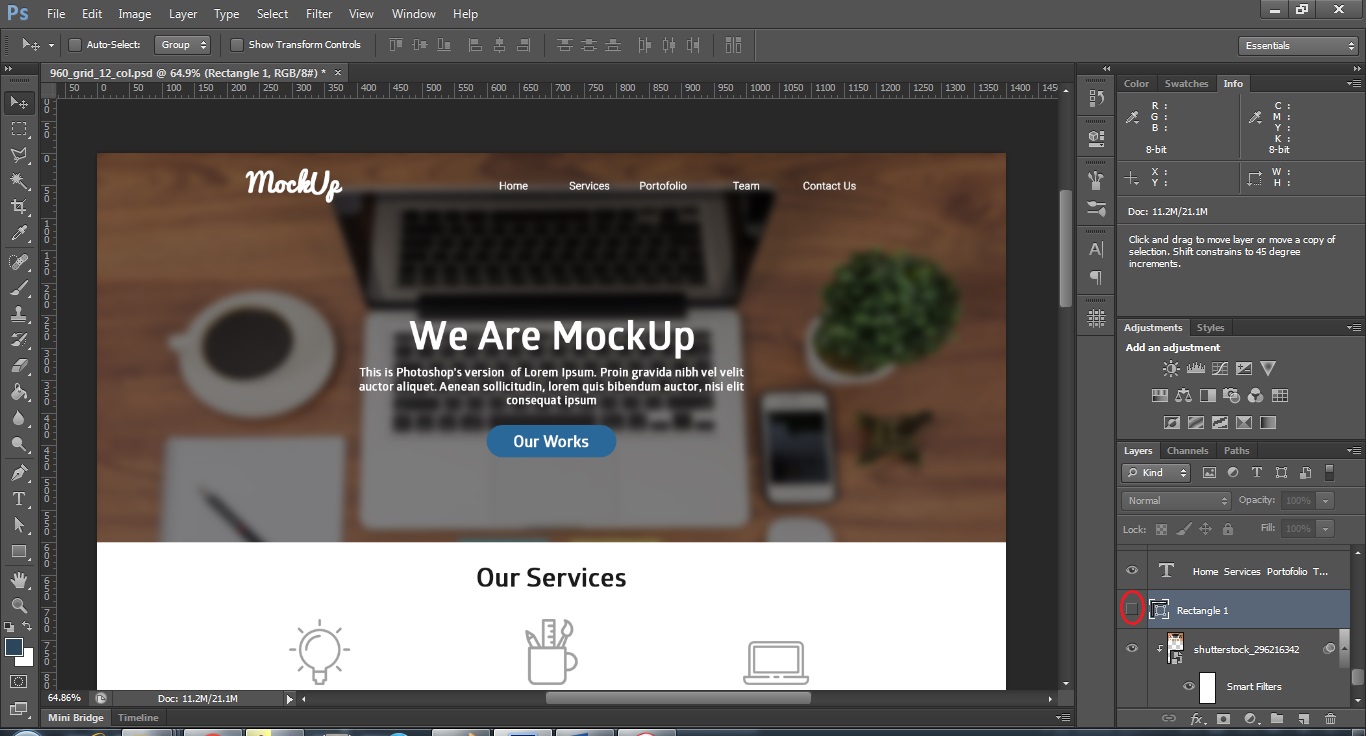
Task: Select the Lasso tool
Action: coord(19,155)
